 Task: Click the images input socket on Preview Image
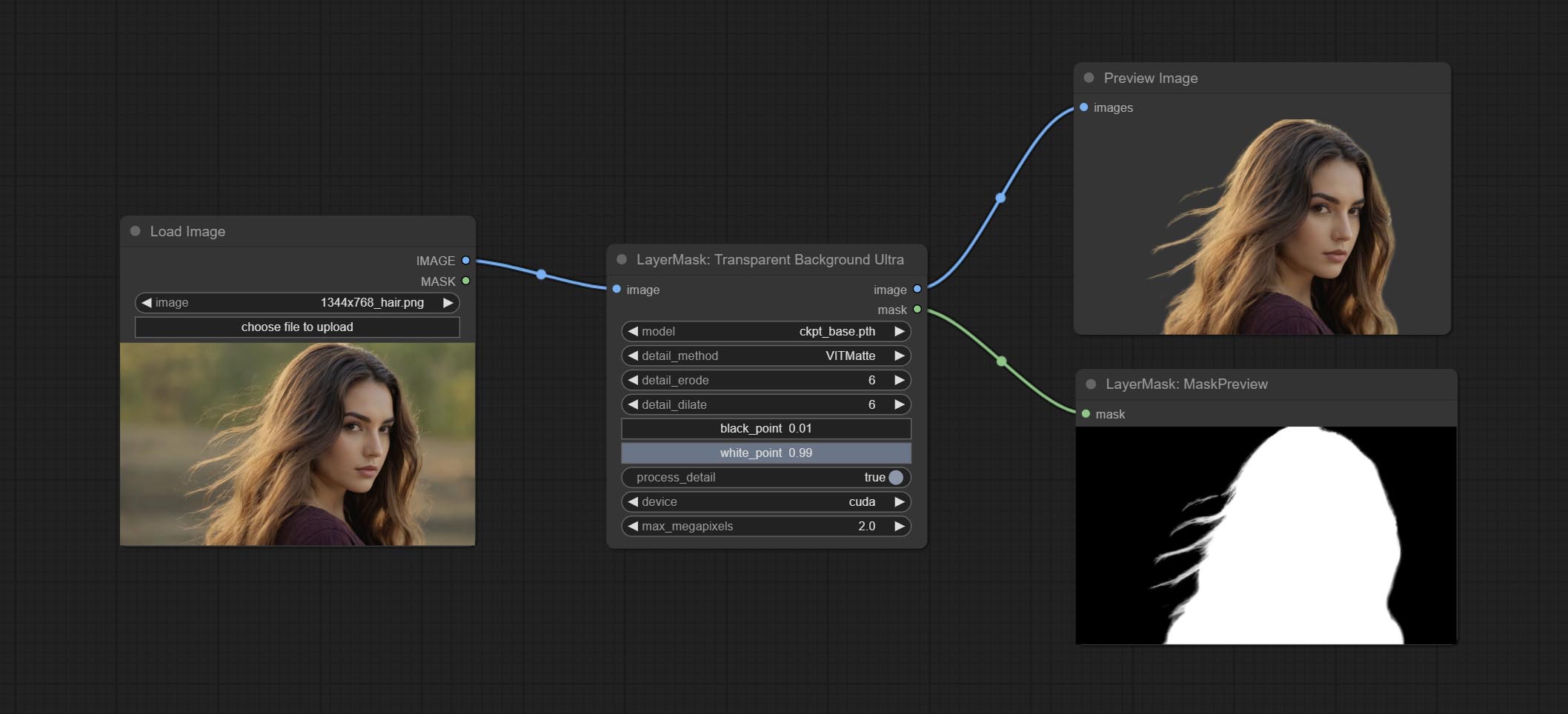(1084, 107)
